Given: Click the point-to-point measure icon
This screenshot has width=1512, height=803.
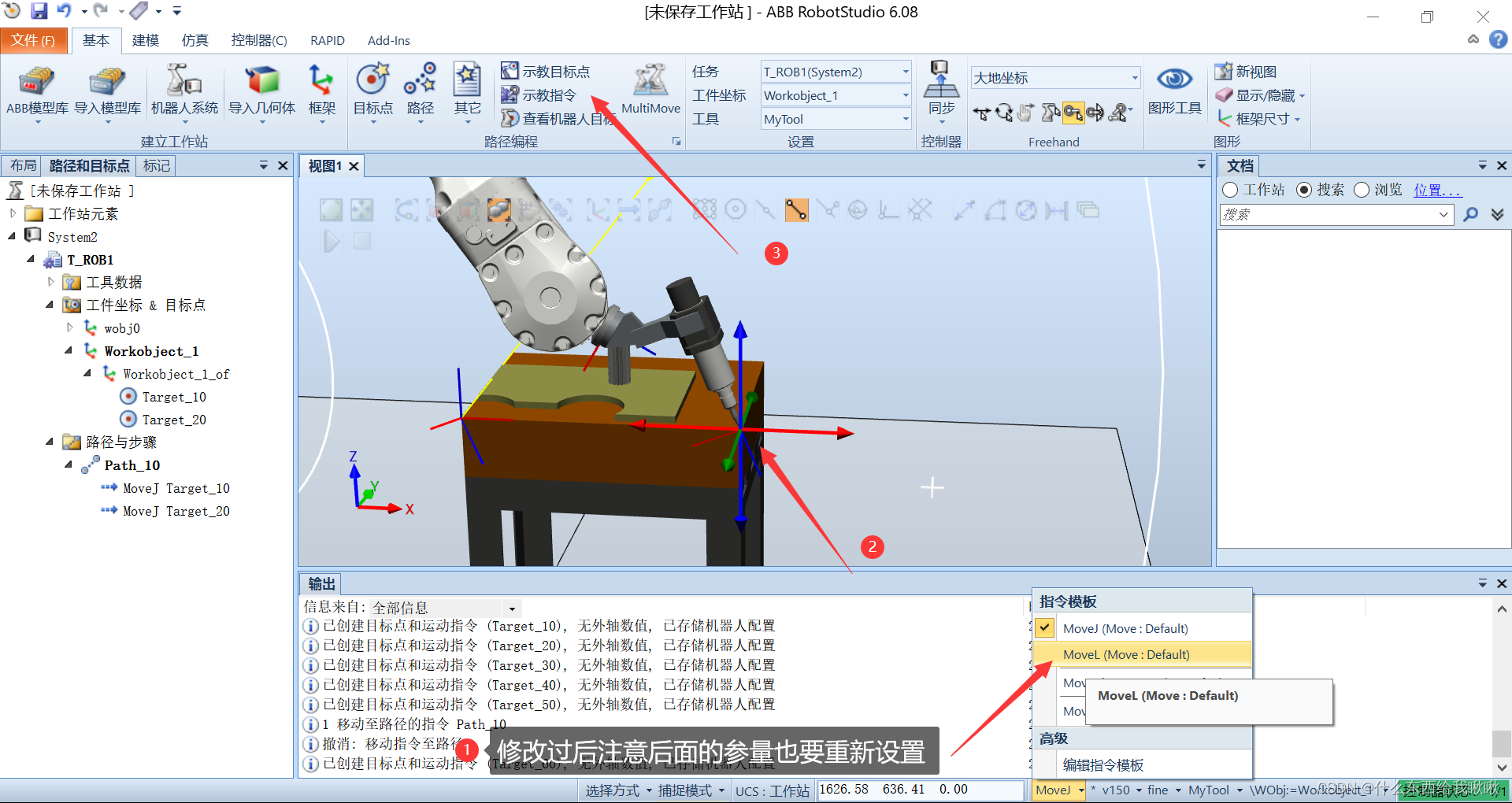Looking at the screenshot, I should [965, 209].
